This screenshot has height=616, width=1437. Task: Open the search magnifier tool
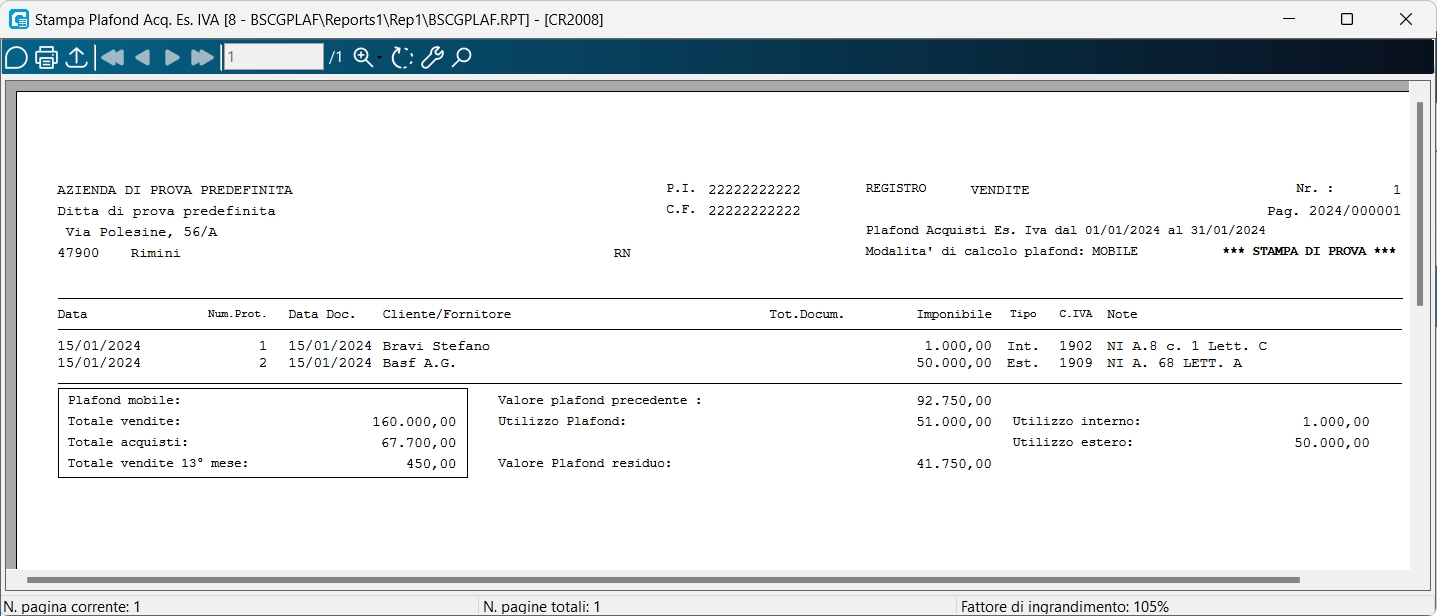click(461, 57)
